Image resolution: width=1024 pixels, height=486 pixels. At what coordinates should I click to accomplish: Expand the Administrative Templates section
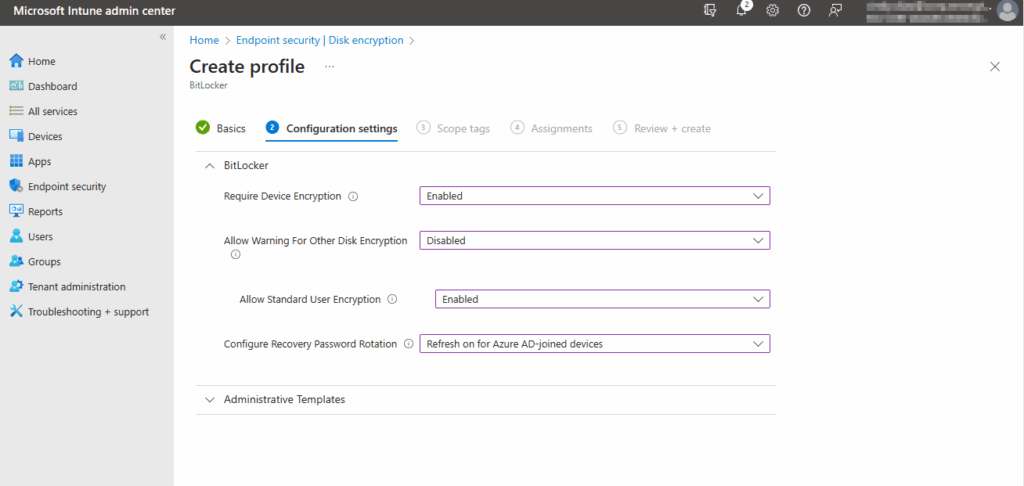pos(284,399)
